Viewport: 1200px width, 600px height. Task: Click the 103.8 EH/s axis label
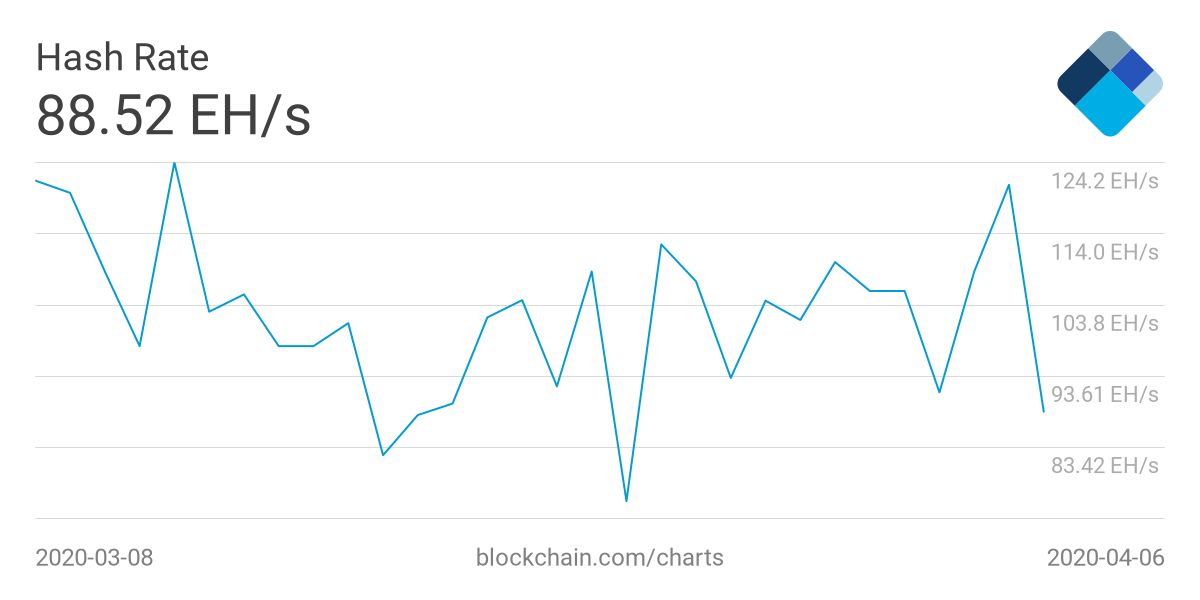tap(1104, 323)
